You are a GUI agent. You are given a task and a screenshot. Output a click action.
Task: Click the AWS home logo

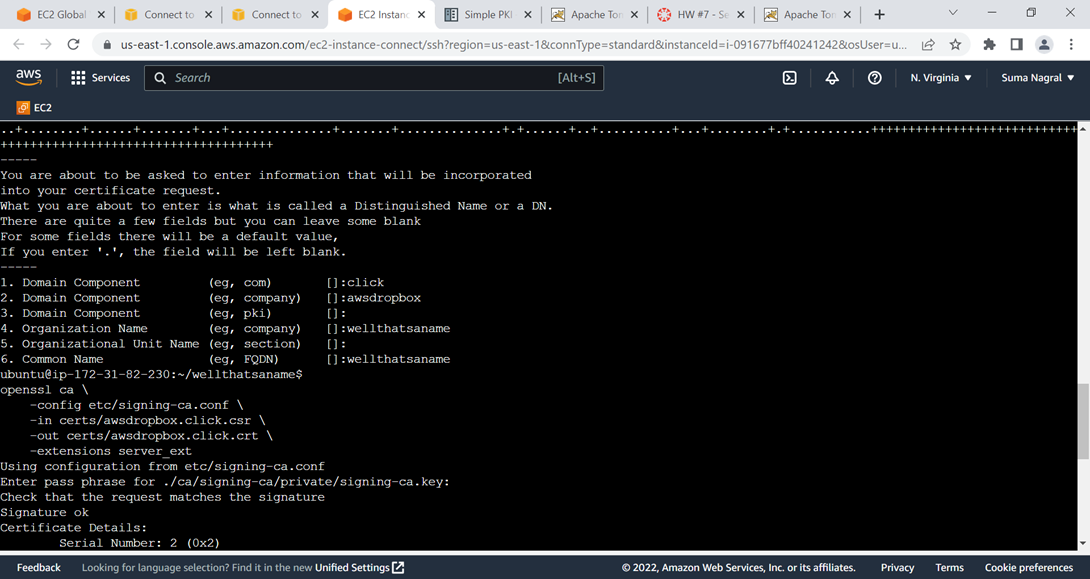[x=28, y=77]
